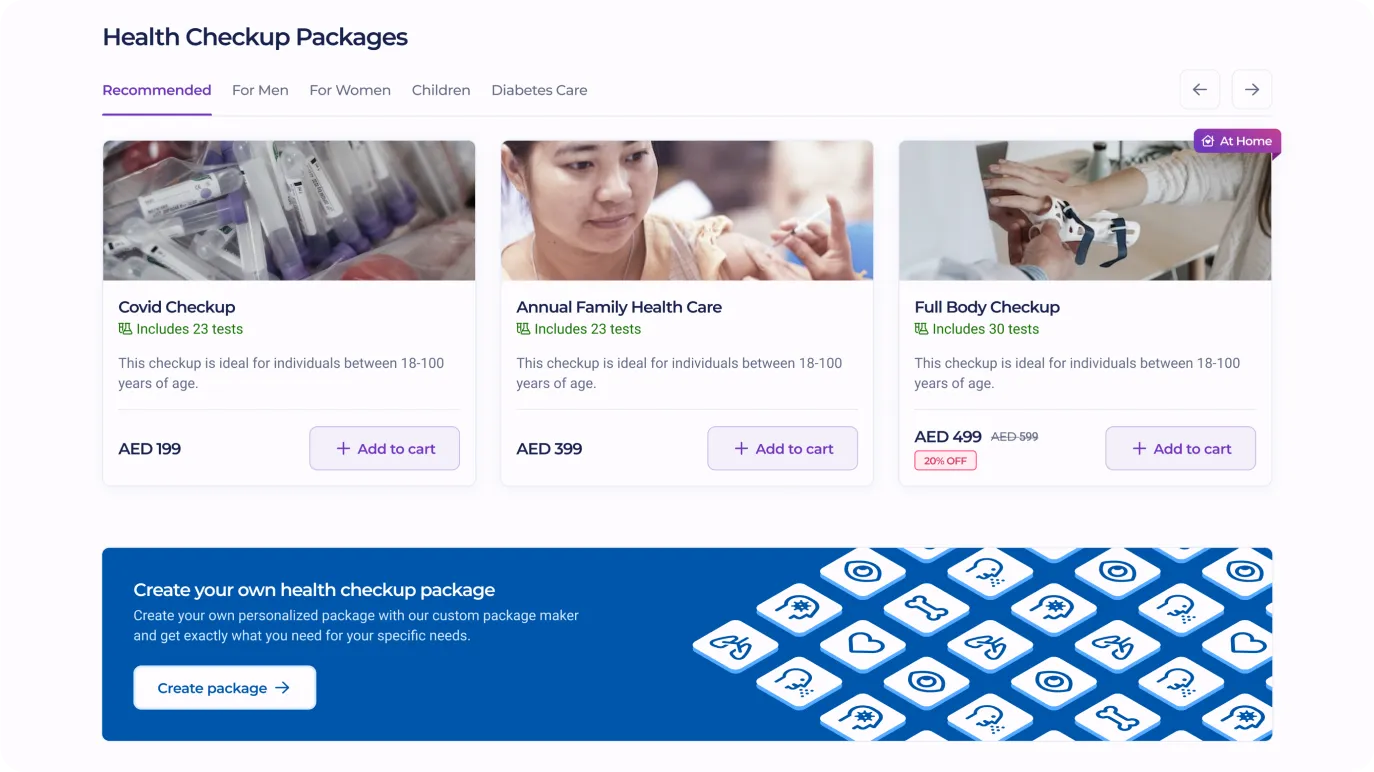This screenshot has height=772, width=1374.
Task: Click the tests icon under Covid Checkup
Action: point(125,329)
